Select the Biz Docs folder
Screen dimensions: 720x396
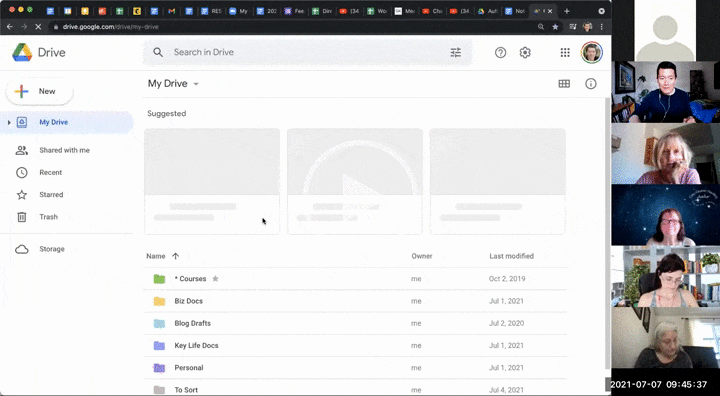pyautogui.click(x=355, y=301)
